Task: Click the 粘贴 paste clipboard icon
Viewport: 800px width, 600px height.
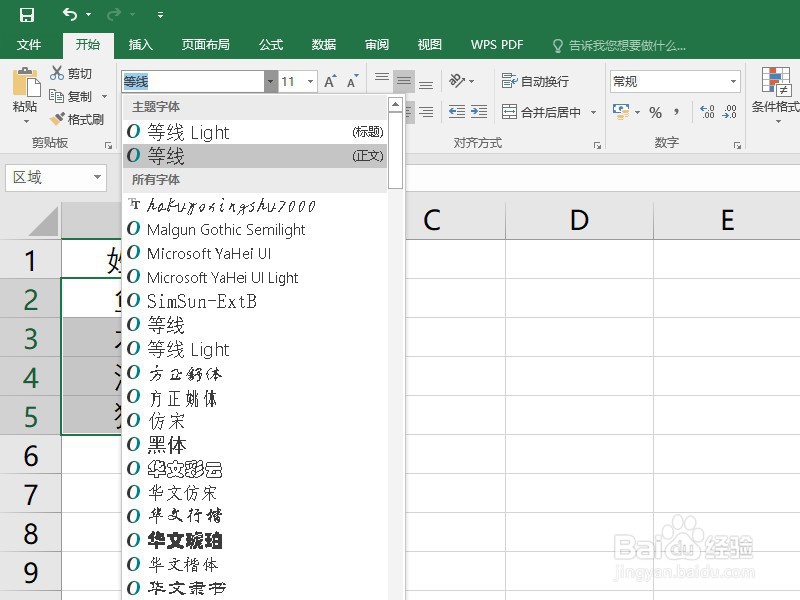Action: pyautogui.click(x=26, y=82)
